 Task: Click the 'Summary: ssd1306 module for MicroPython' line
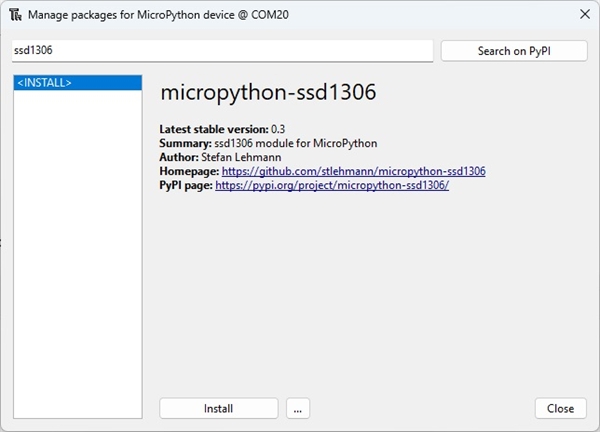[x=268, y=143]
